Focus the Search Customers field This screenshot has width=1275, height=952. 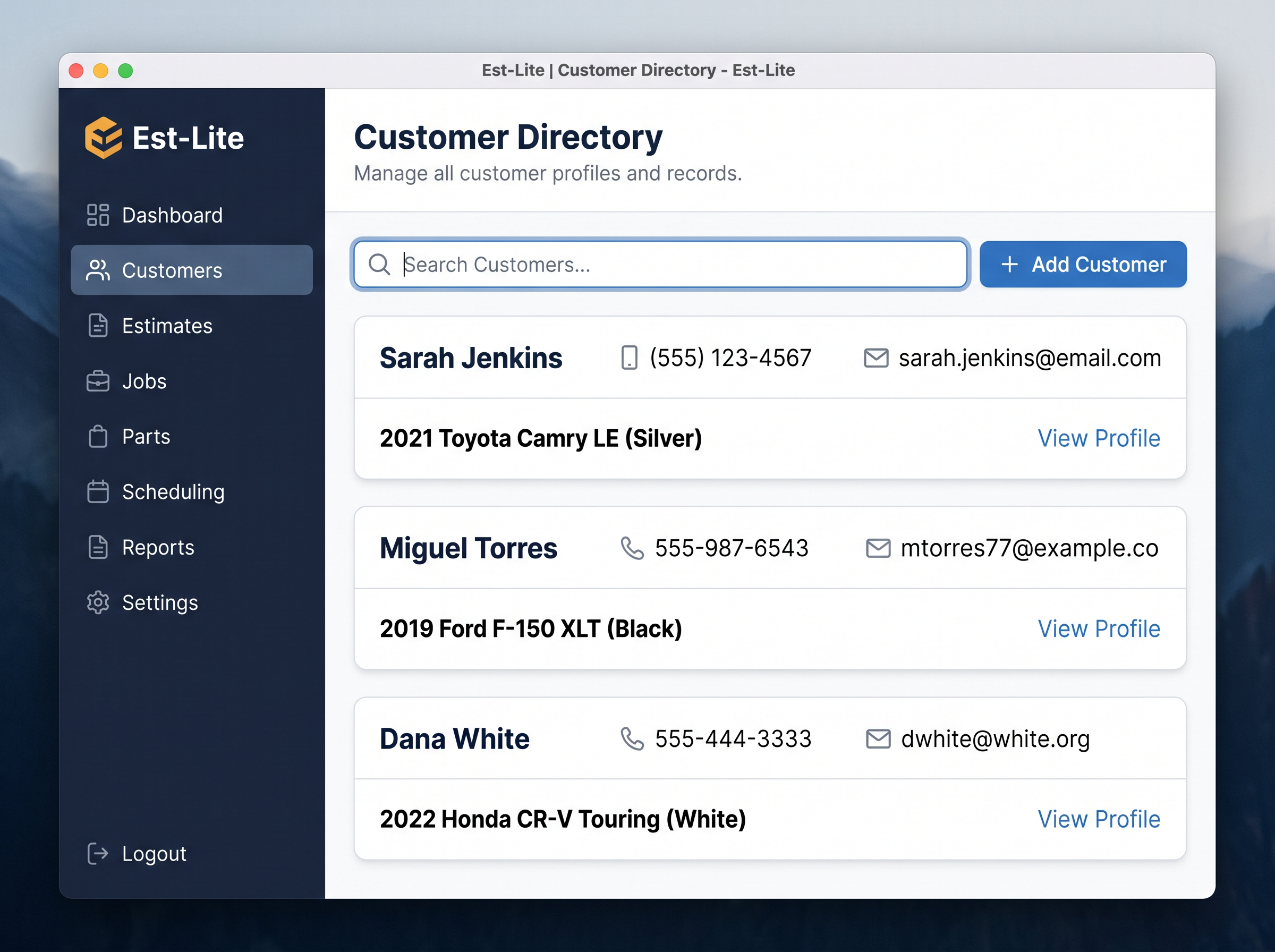click(x=660, y=265)
